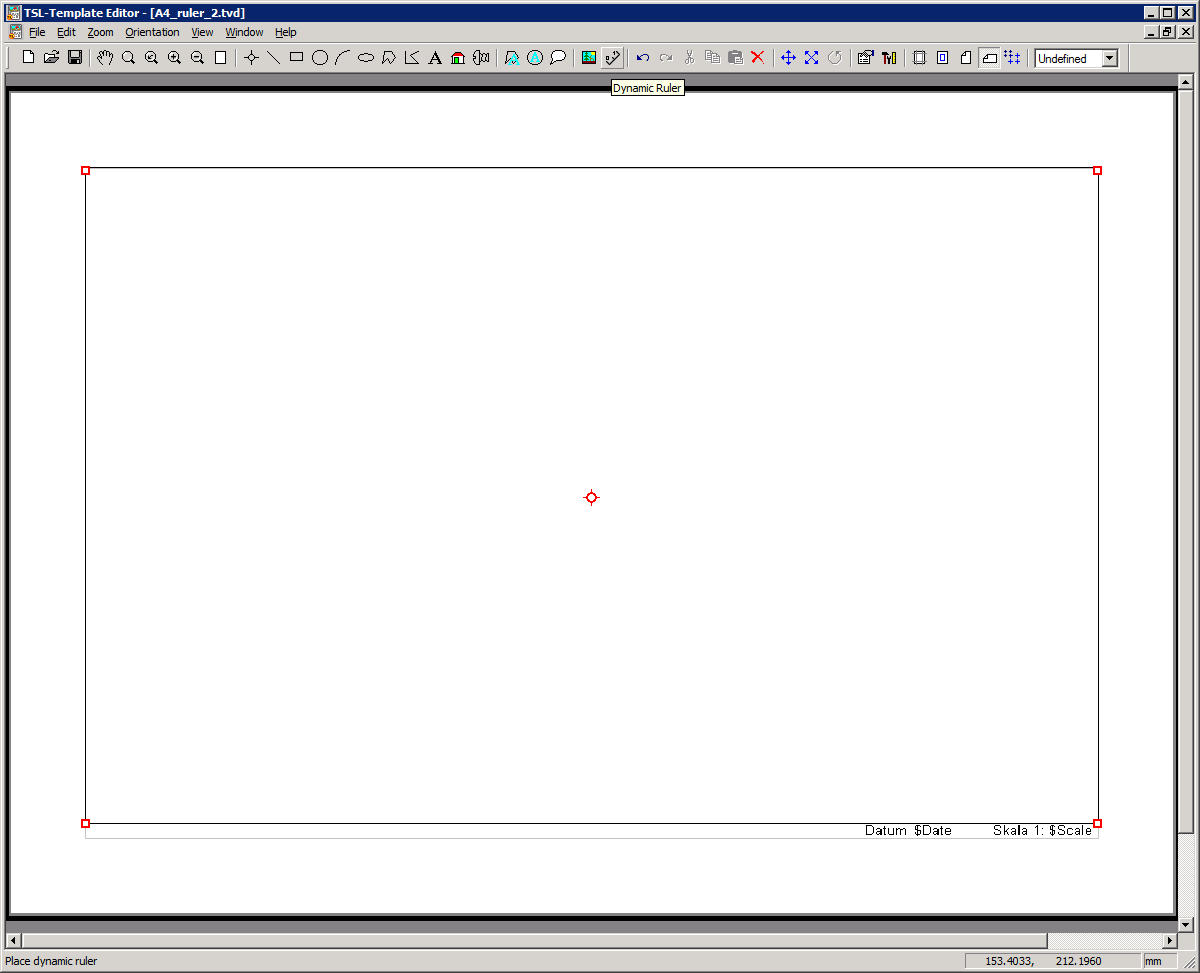This screenshot has height=973, width=1200.
Task: Click the top-left red frame handle
Action: (85, 170)
